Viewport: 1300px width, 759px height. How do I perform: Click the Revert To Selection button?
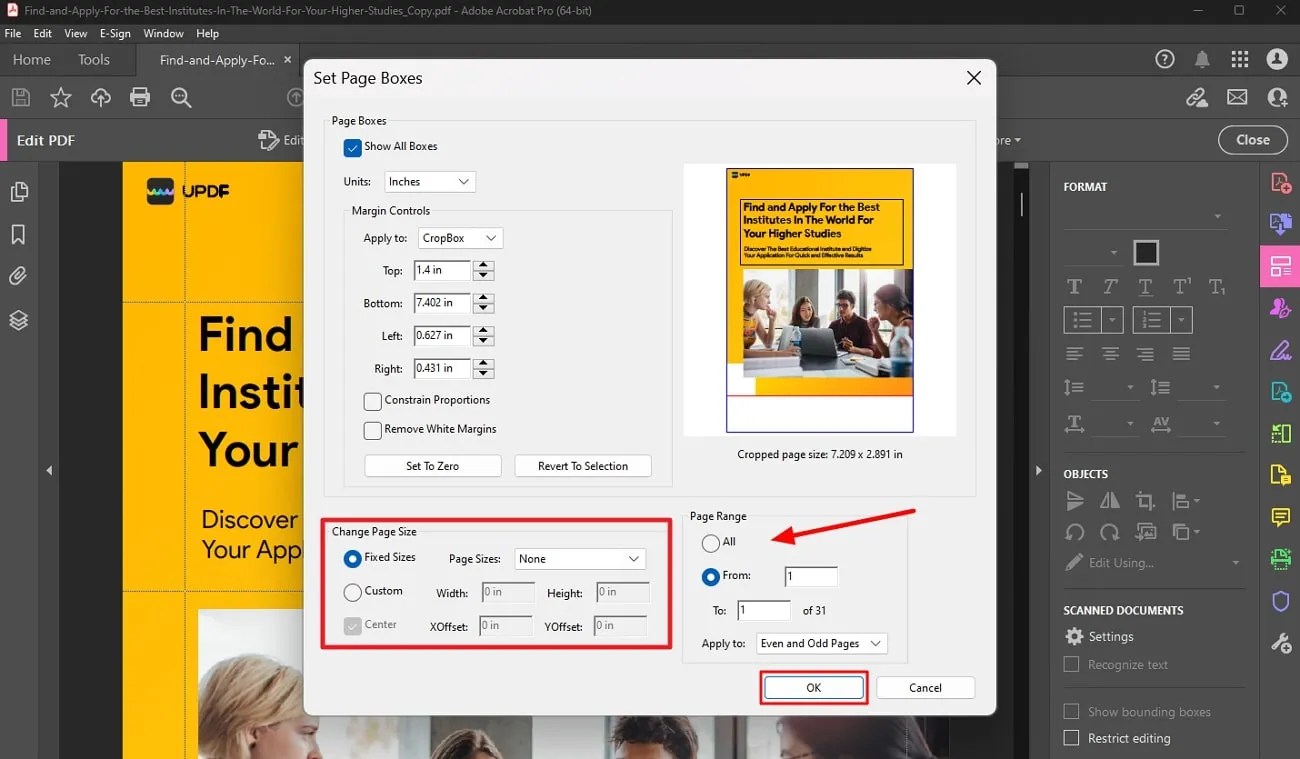coord(583,465)
